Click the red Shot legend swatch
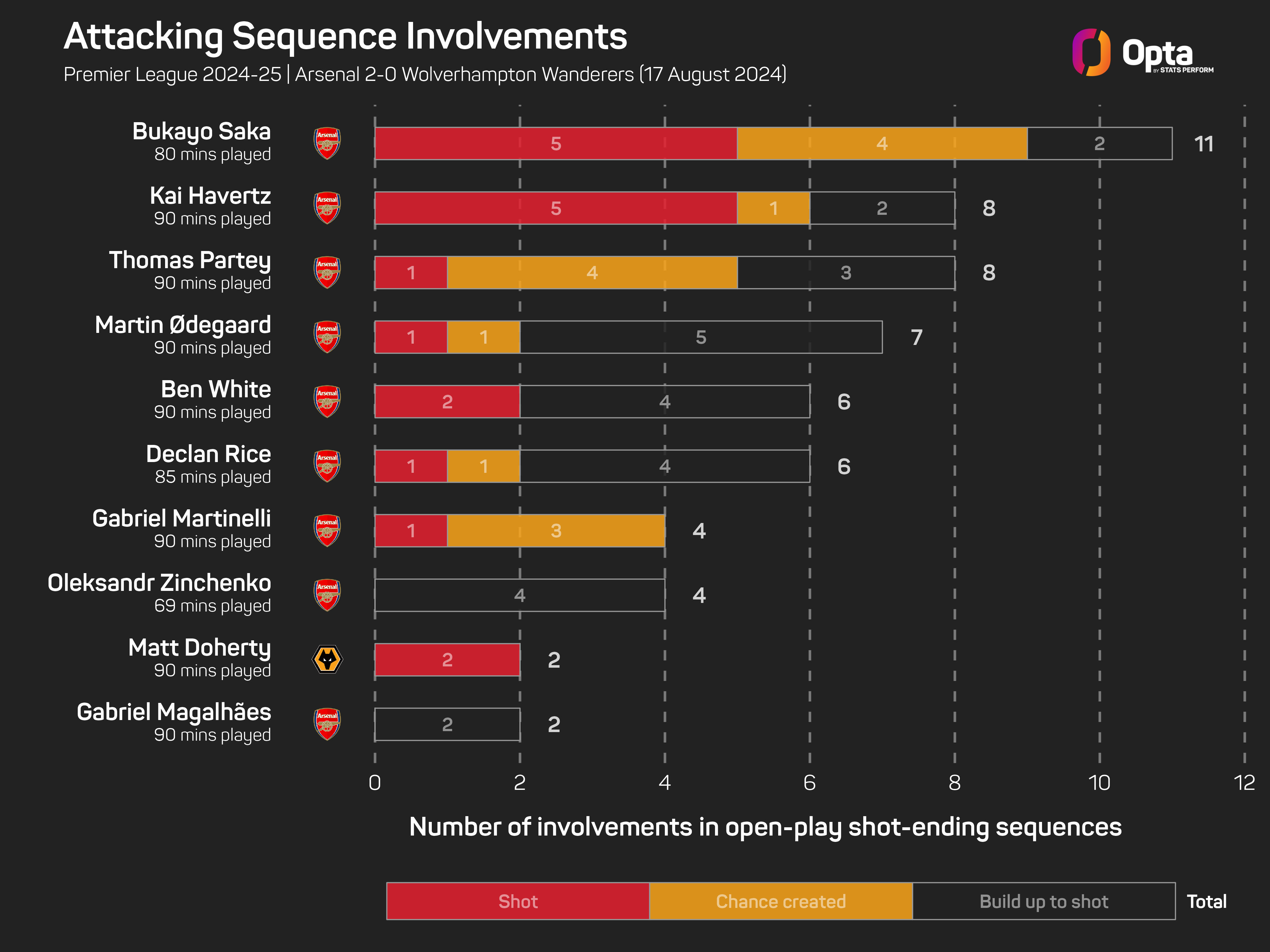 click(x=517, y=901)
